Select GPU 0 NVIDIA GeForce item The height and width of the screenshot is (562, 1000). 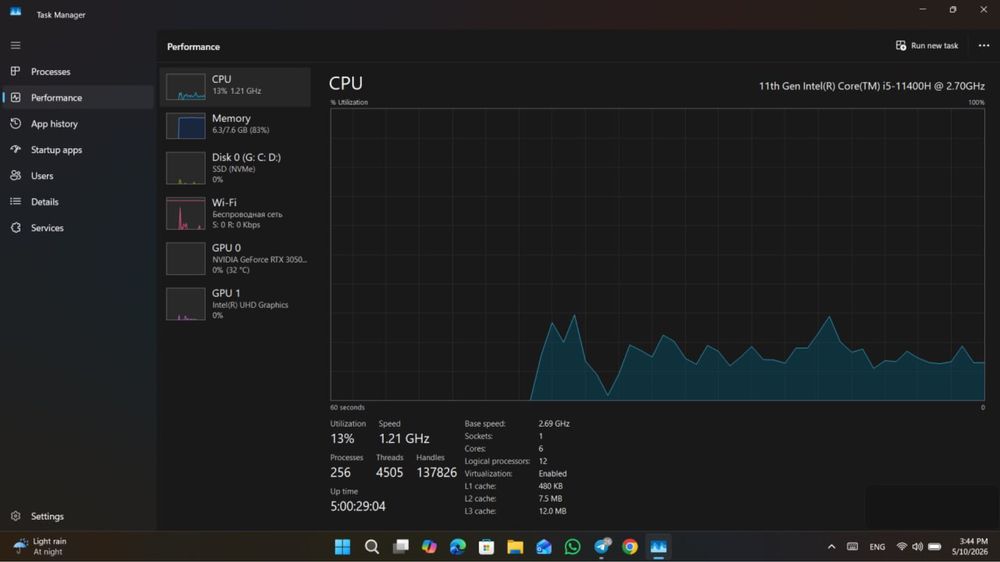235,258
